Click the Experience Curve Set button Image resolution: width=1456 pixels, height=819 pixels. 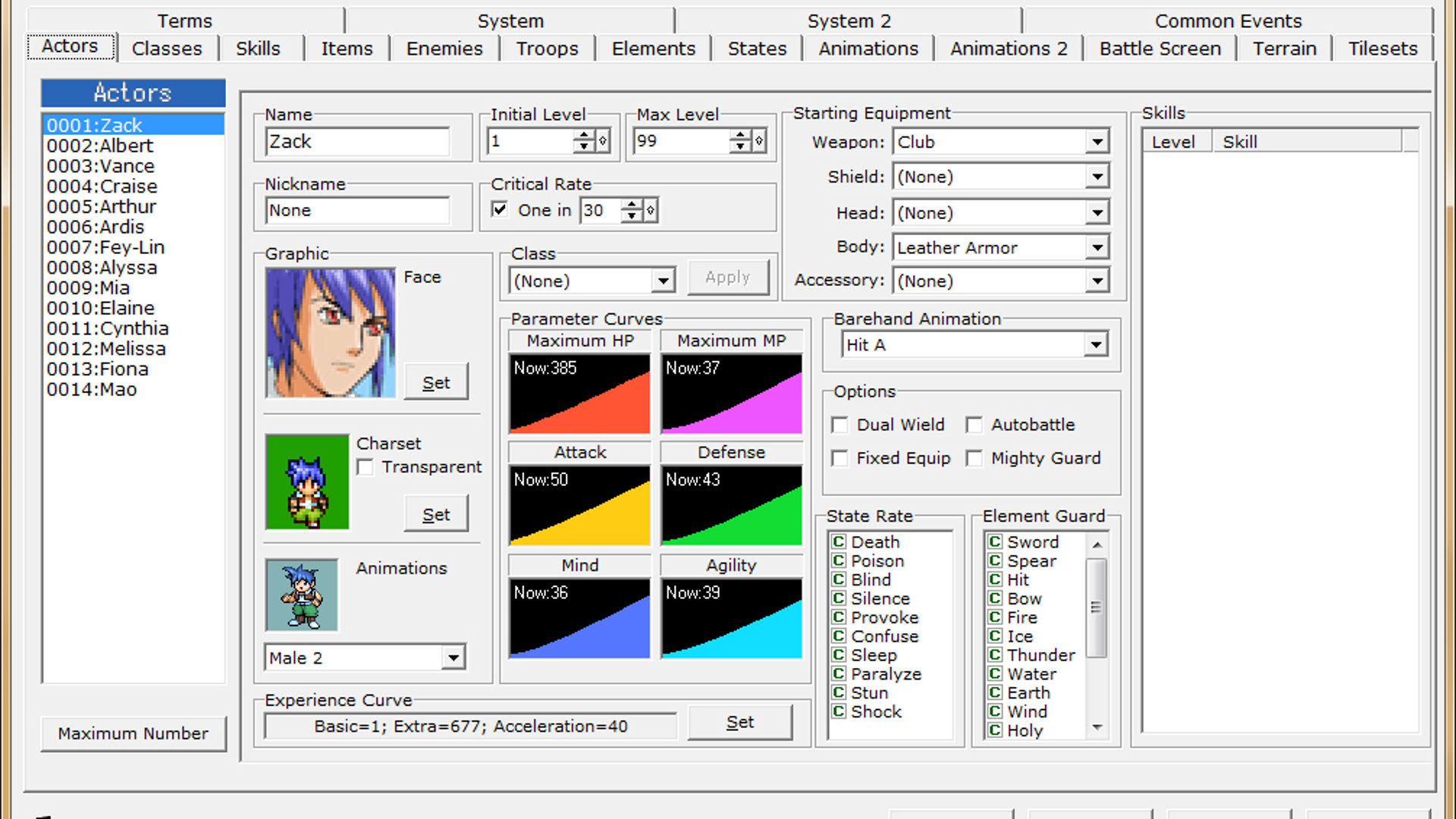740,722
